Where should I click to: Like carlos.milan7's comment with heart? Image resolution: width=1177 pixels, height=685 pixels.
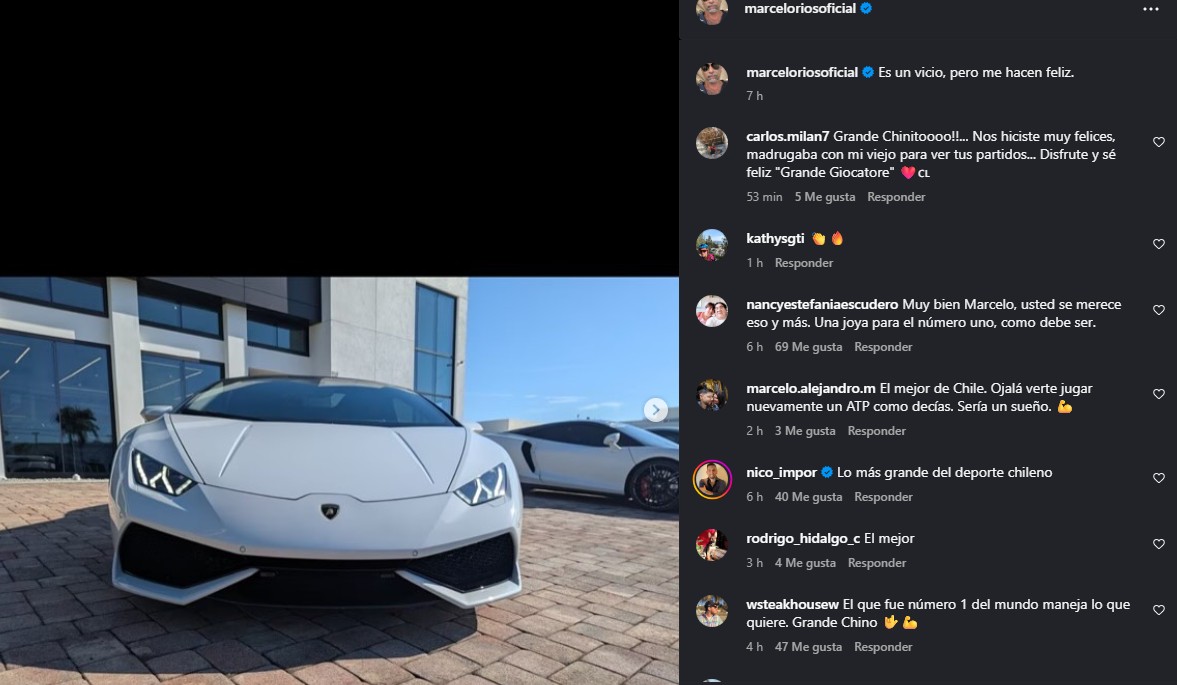coord(1159,142)
